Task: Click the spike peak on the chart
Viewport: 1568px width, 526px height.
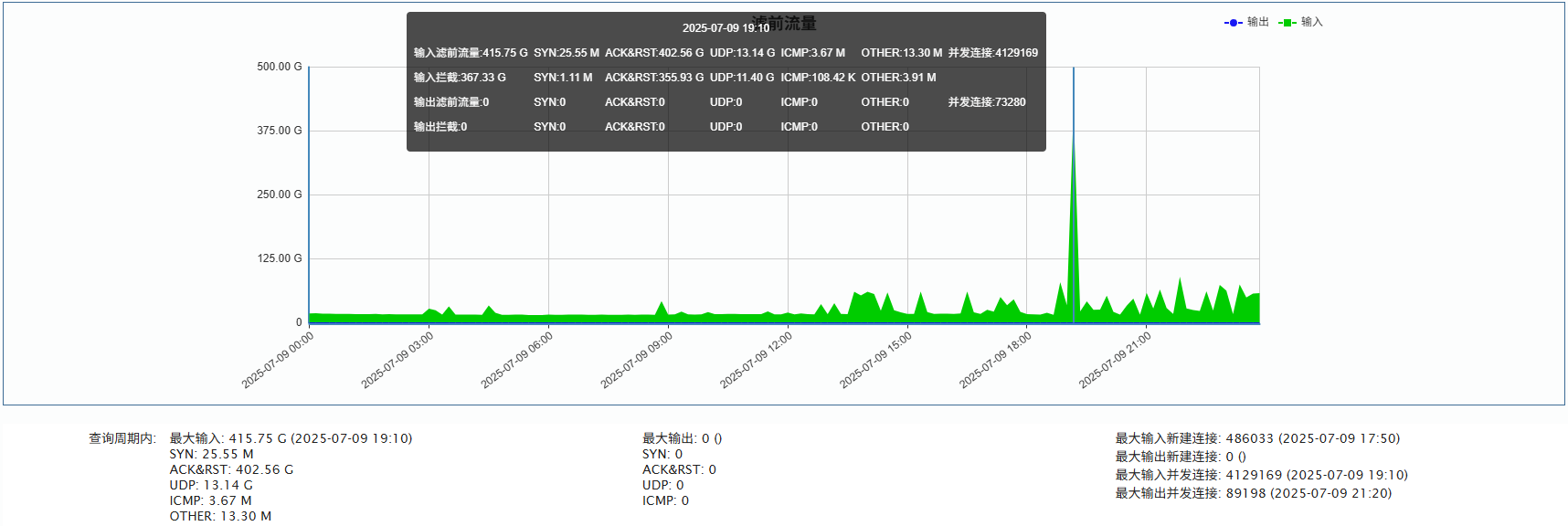Action: coord(1074,137)
